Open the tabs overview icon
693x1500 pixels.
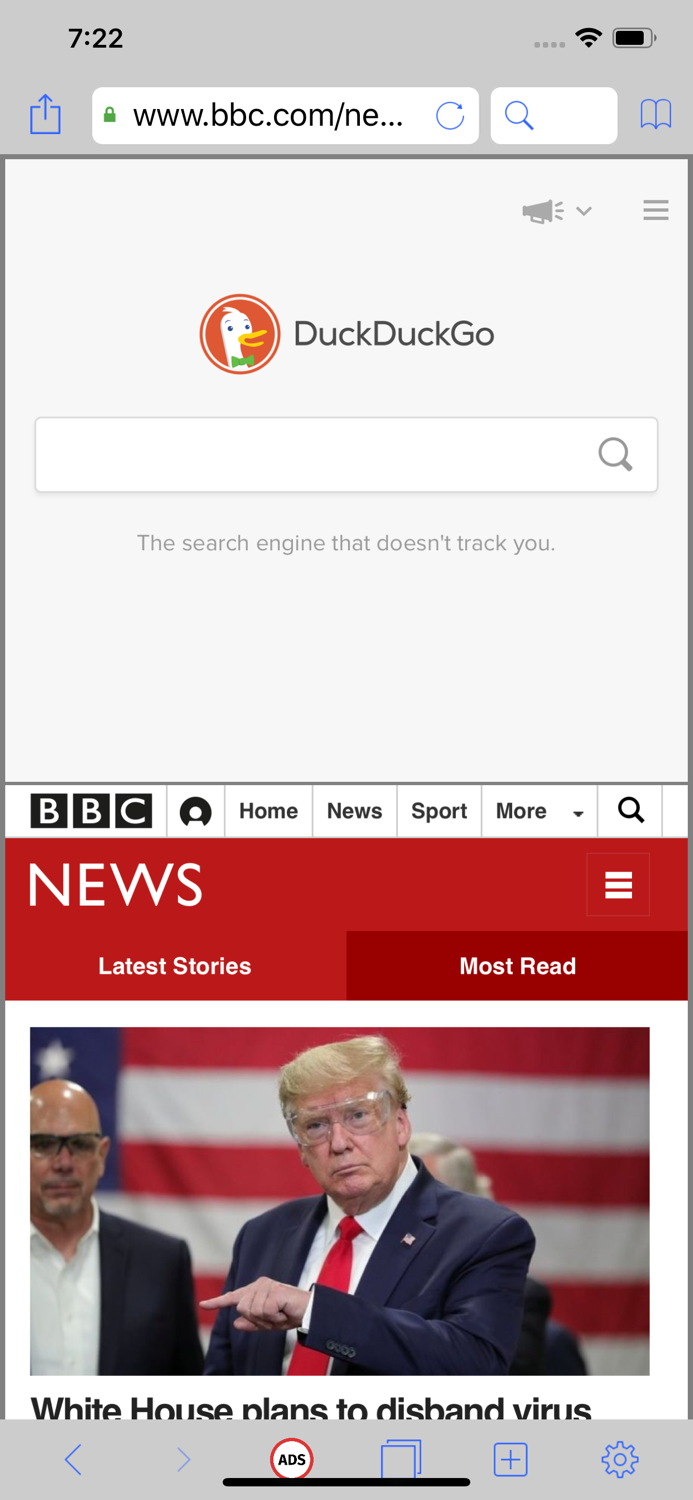tap(401, 1459)
